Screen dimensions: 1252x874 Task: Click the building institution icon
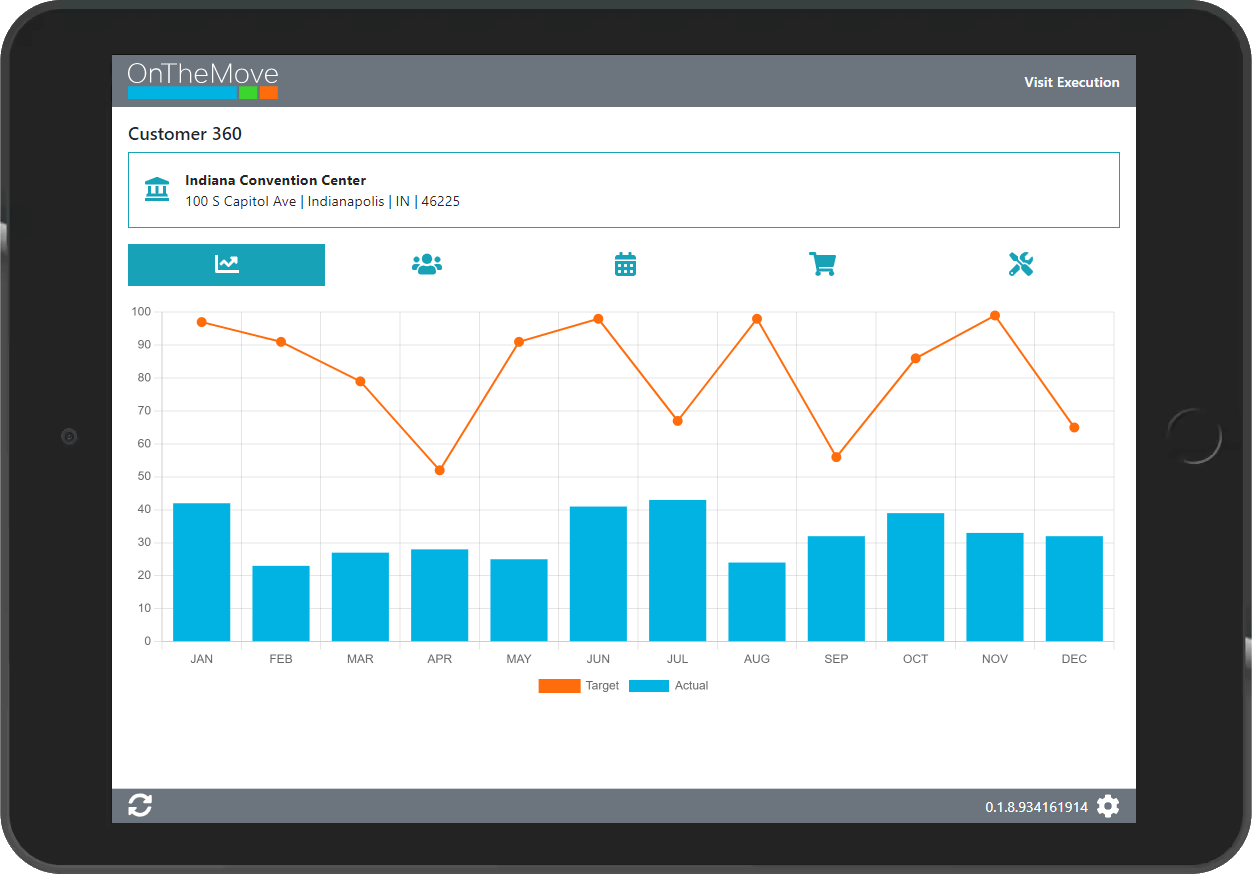(157, 189)
